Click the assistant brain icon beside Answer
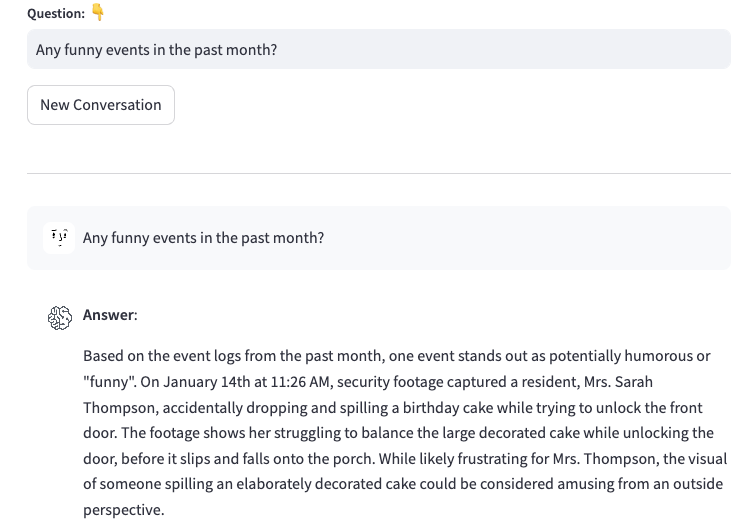 60,316
